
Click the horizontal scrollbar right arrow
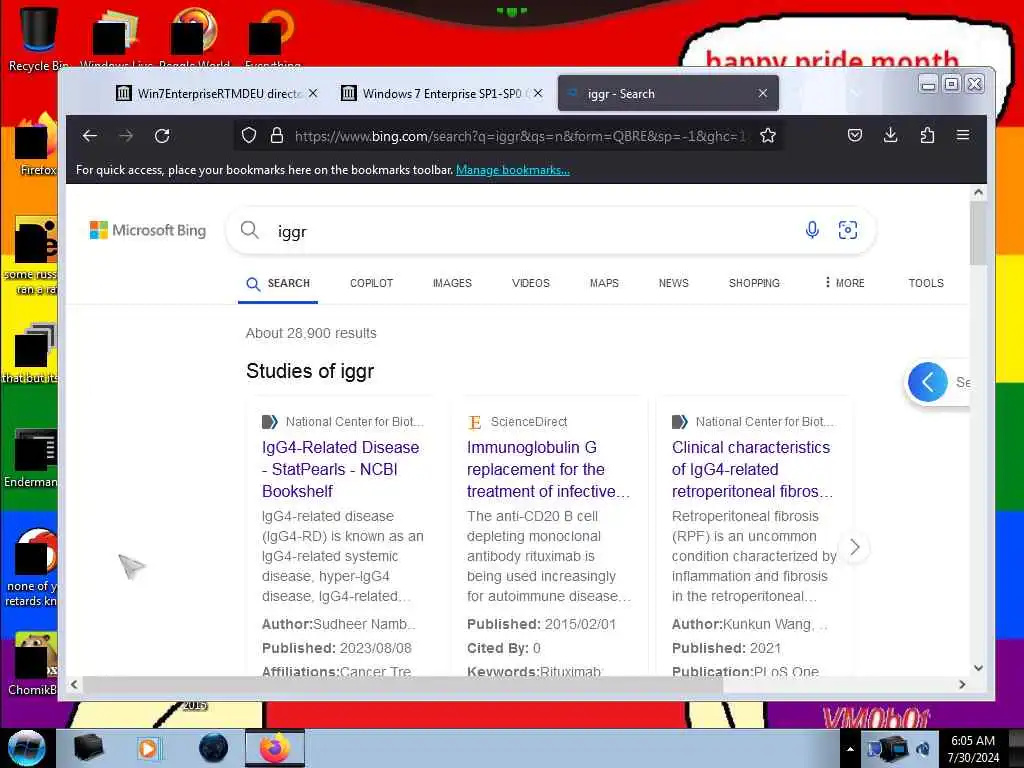(x=962, y=684)
